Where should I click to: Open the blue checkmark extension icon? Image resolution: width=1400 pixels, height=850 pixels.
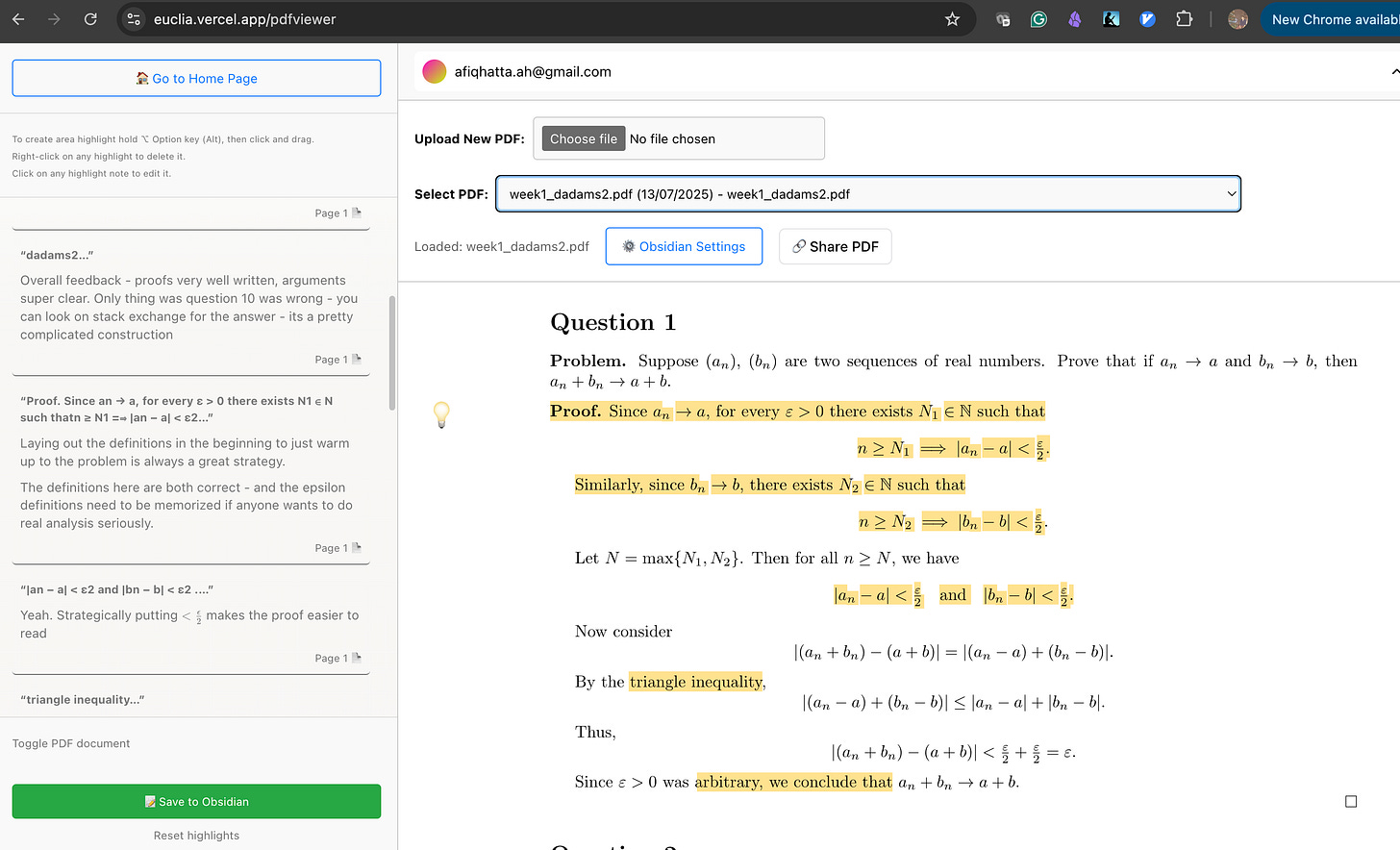pos(1147,19)
